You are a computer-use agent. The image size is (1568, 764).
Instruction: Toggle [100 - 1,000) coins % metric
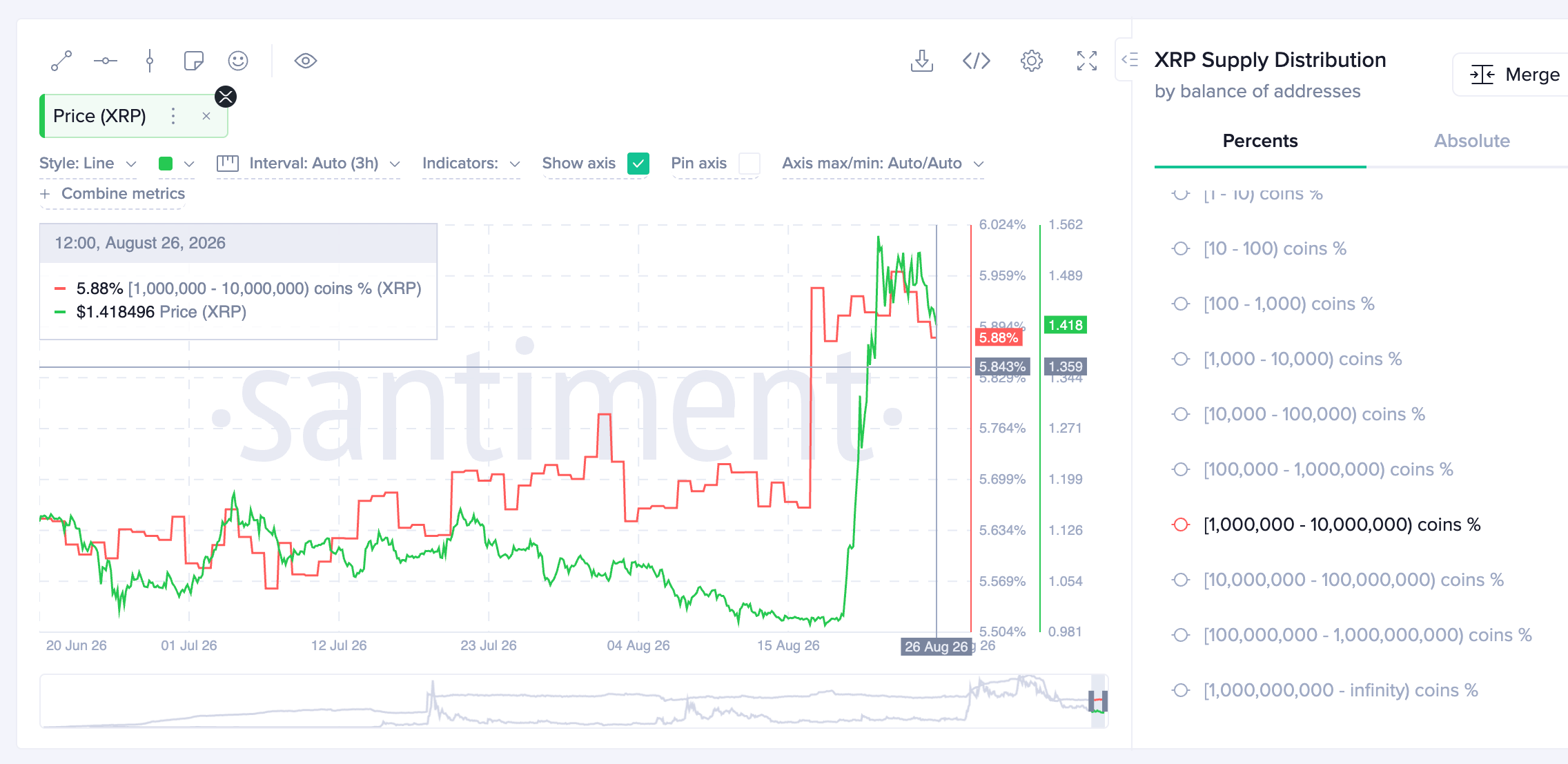coord(1273,304)
